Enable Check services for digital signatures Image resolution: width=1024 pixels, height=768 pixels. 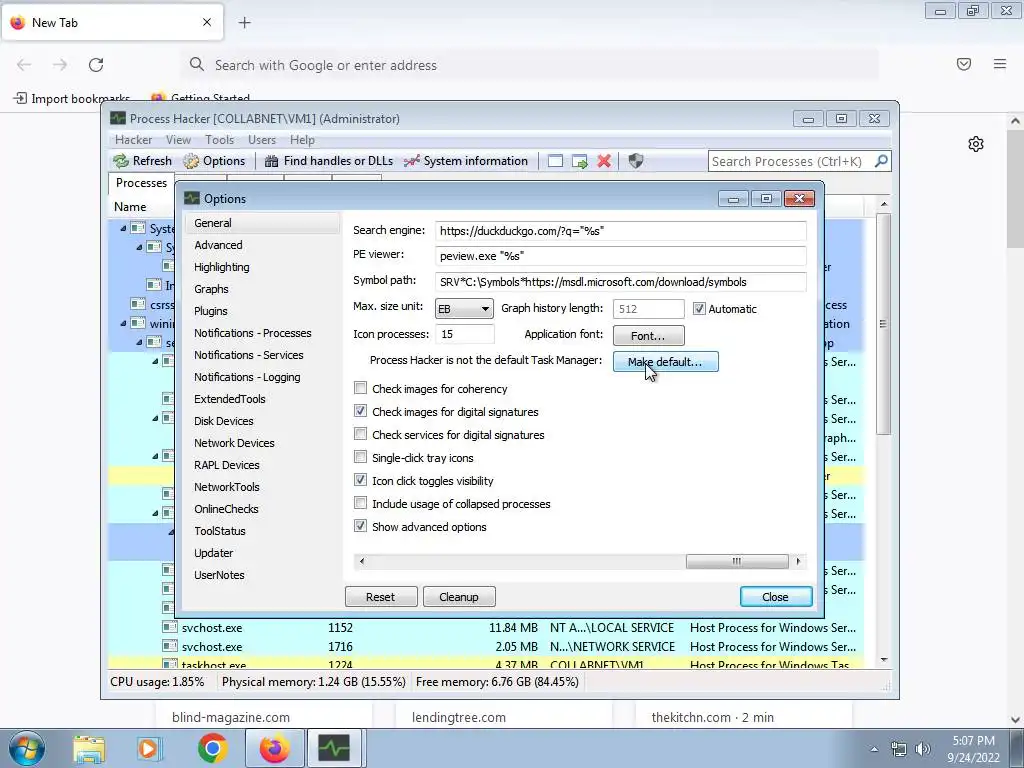[x=360, y=434]
